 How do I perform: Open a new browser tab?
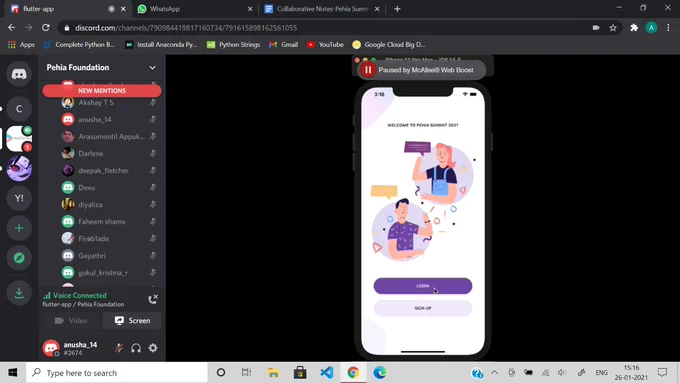pos(397,9)
